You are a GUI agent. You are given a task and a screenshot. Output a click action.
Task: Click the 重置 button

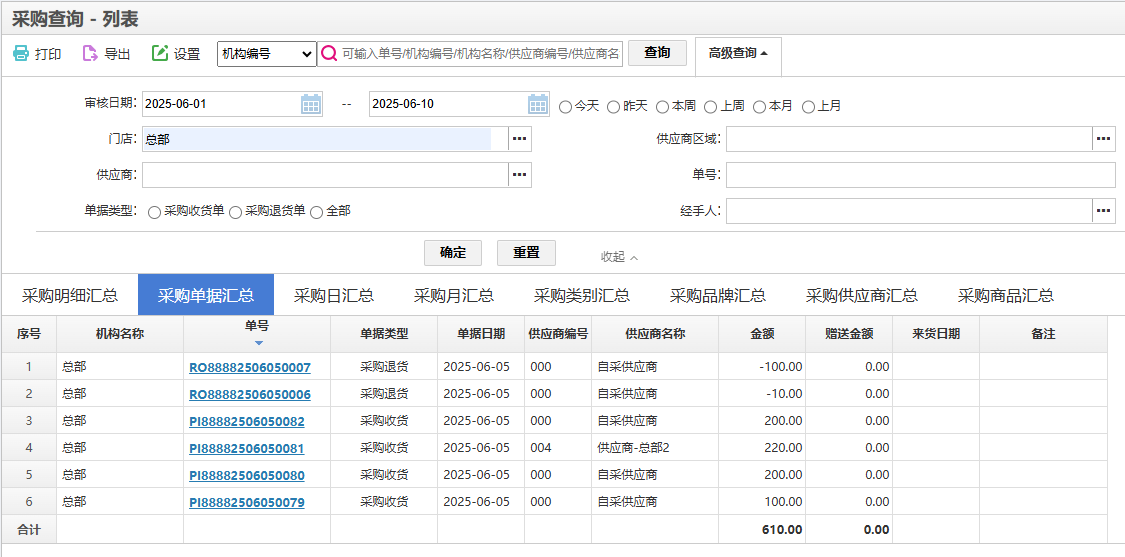pos(526,253)
